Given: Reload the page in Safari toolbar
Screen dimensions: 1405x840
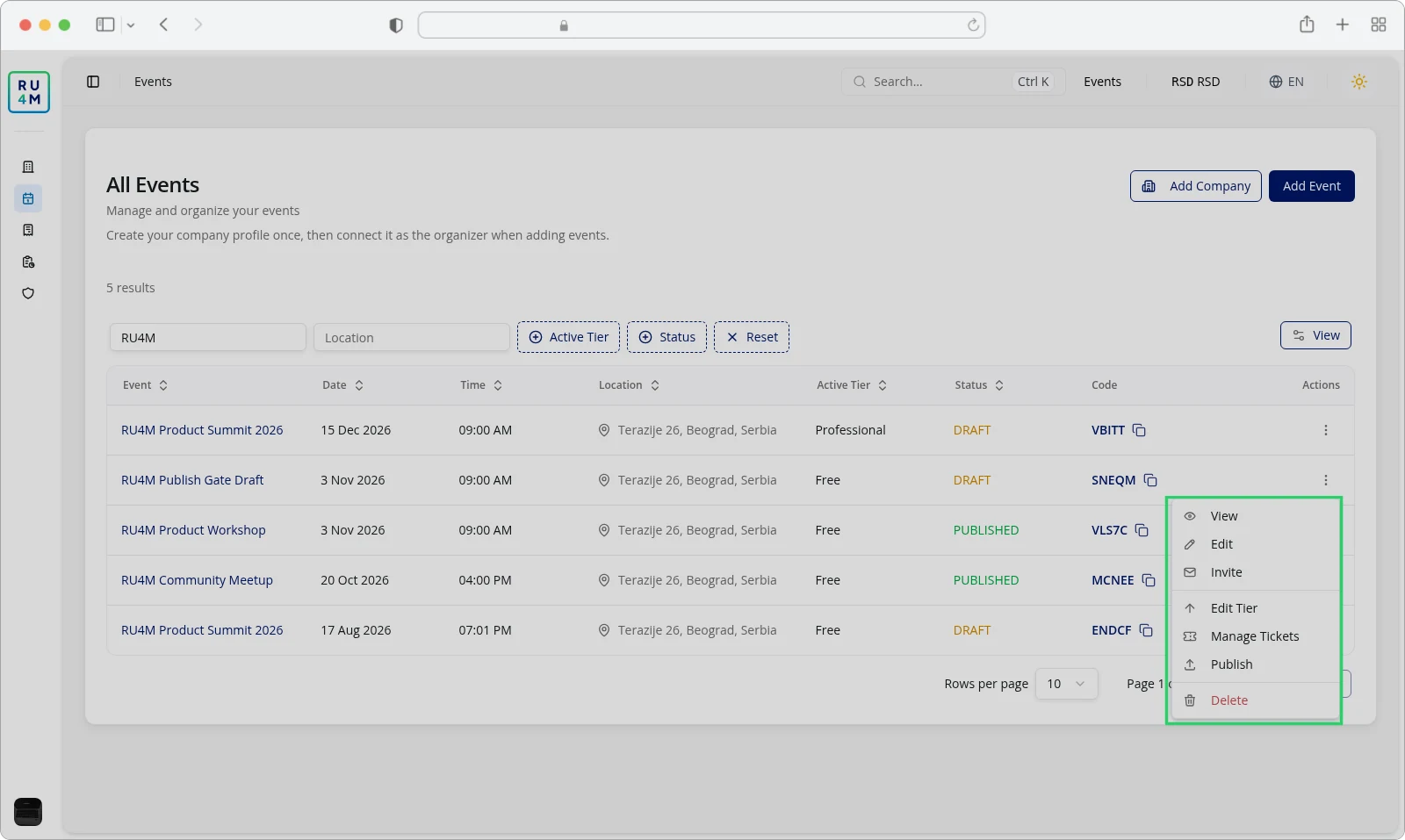Looking at the screenshot, I should [973, 25].
